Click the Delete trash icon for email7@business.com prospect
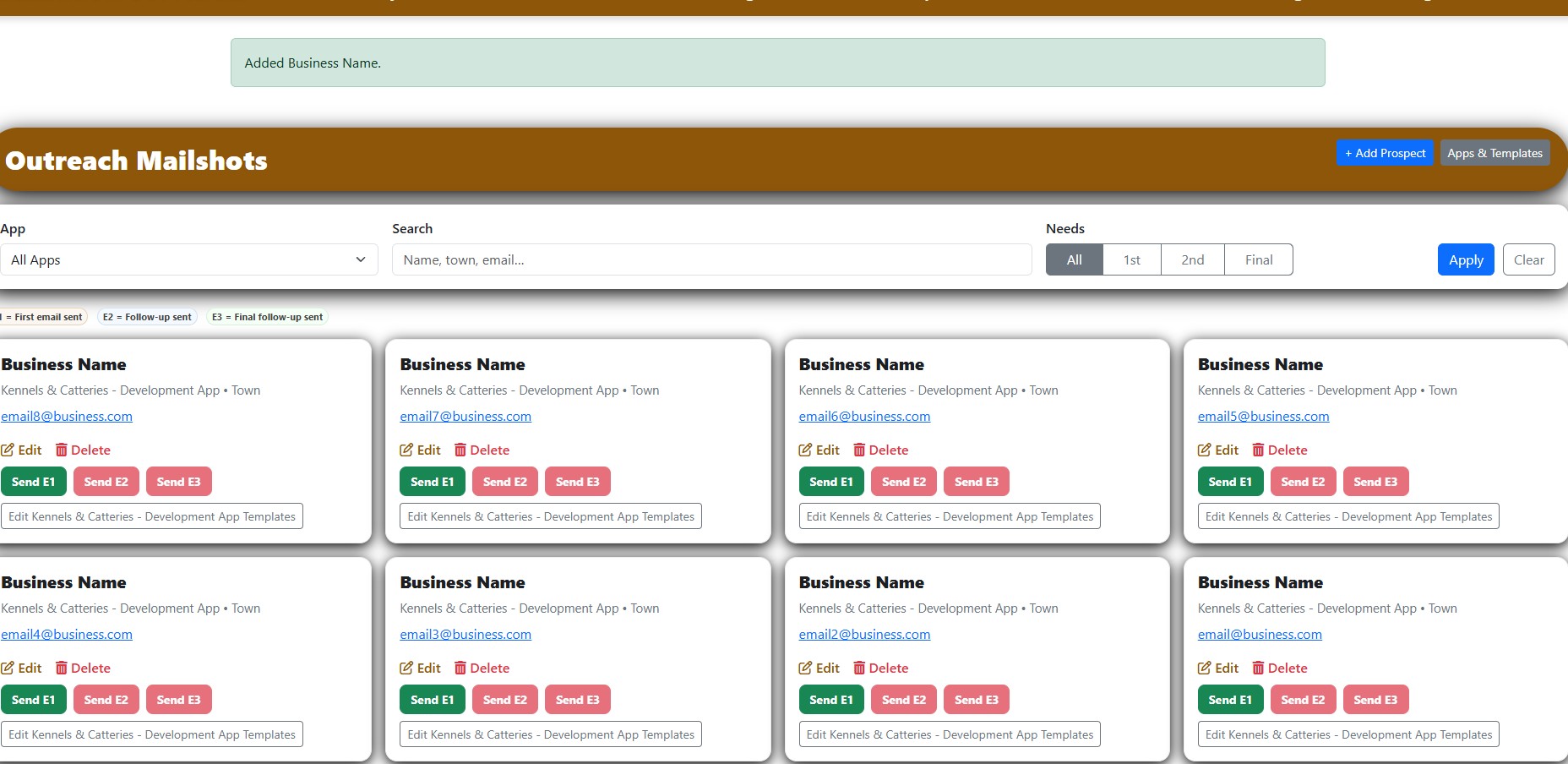 click(460, 450)
